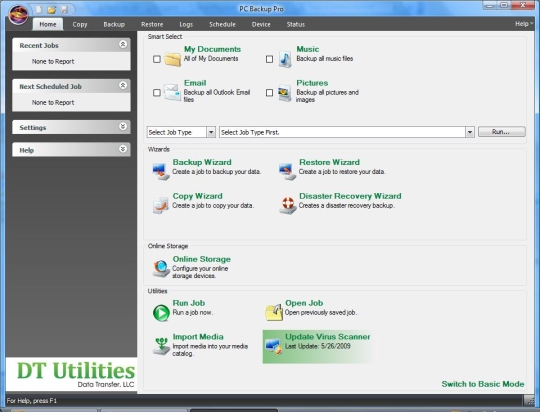Viewport: 540px width, 412px height.
Task: Click the My Documents folder icon
Action: click(173, 59)
